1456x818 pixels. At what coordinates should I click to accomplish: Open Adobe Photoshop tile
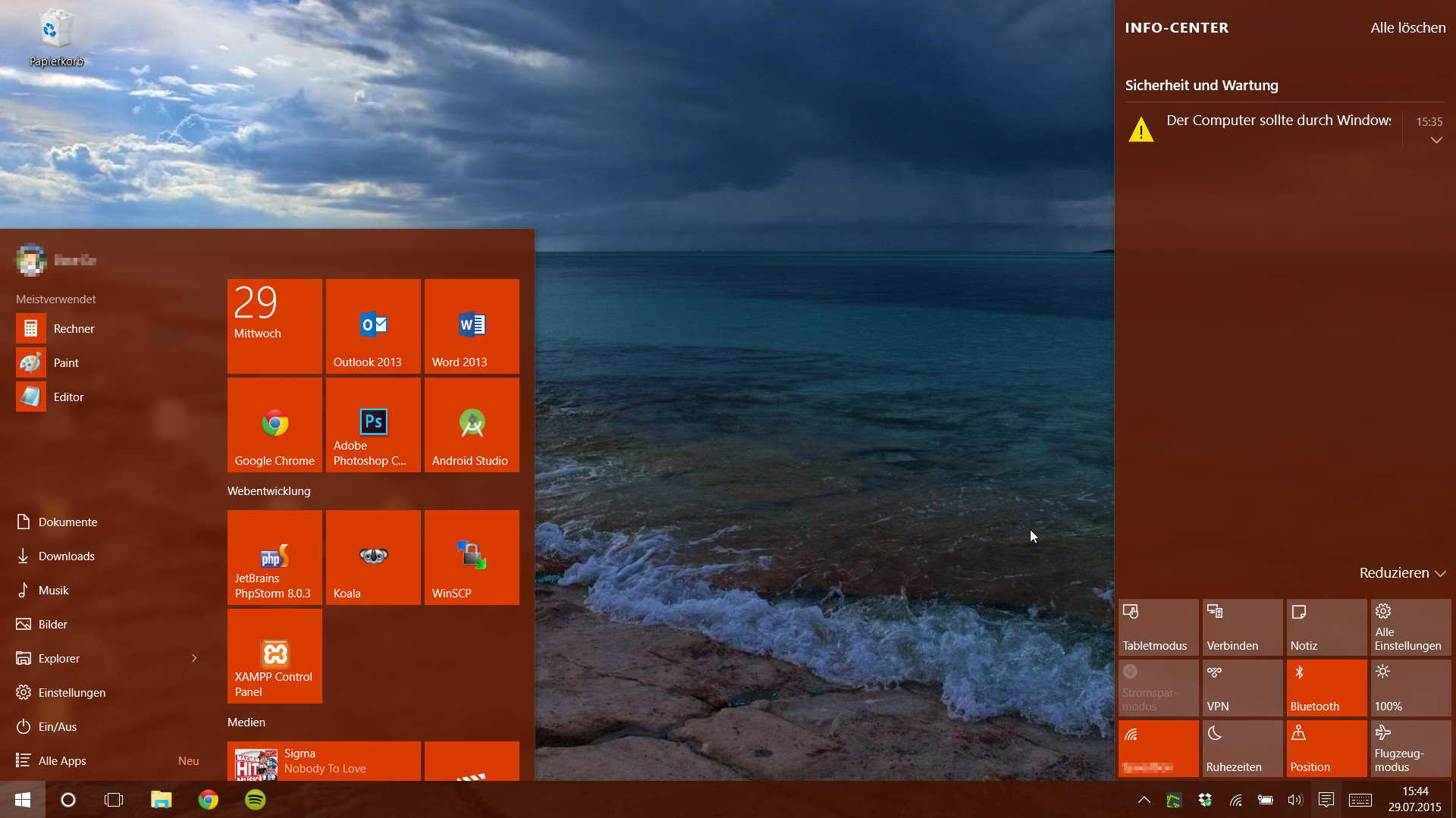(373, 425)
